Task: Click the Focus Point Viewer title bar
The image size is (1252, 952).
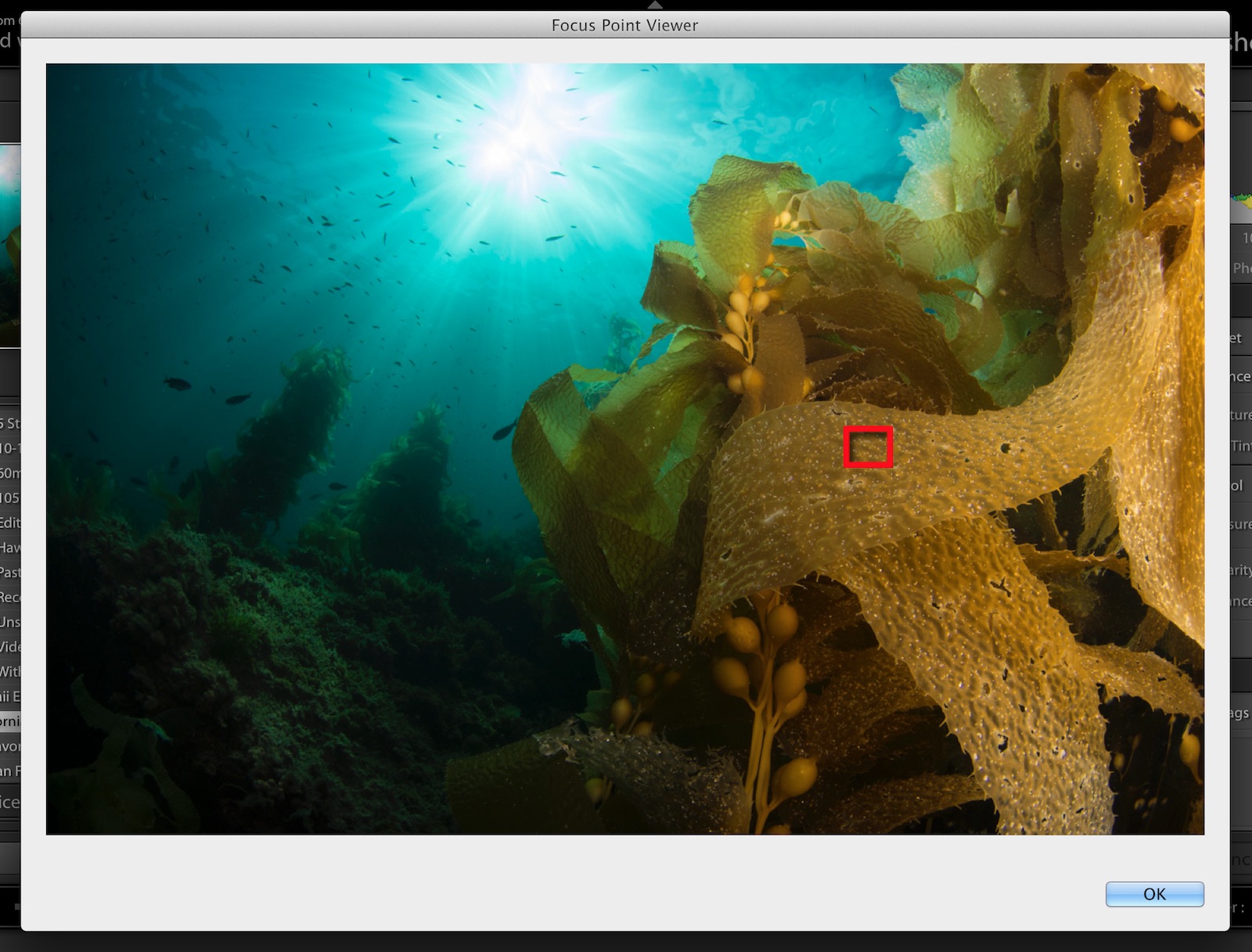Action: point(624,25)
